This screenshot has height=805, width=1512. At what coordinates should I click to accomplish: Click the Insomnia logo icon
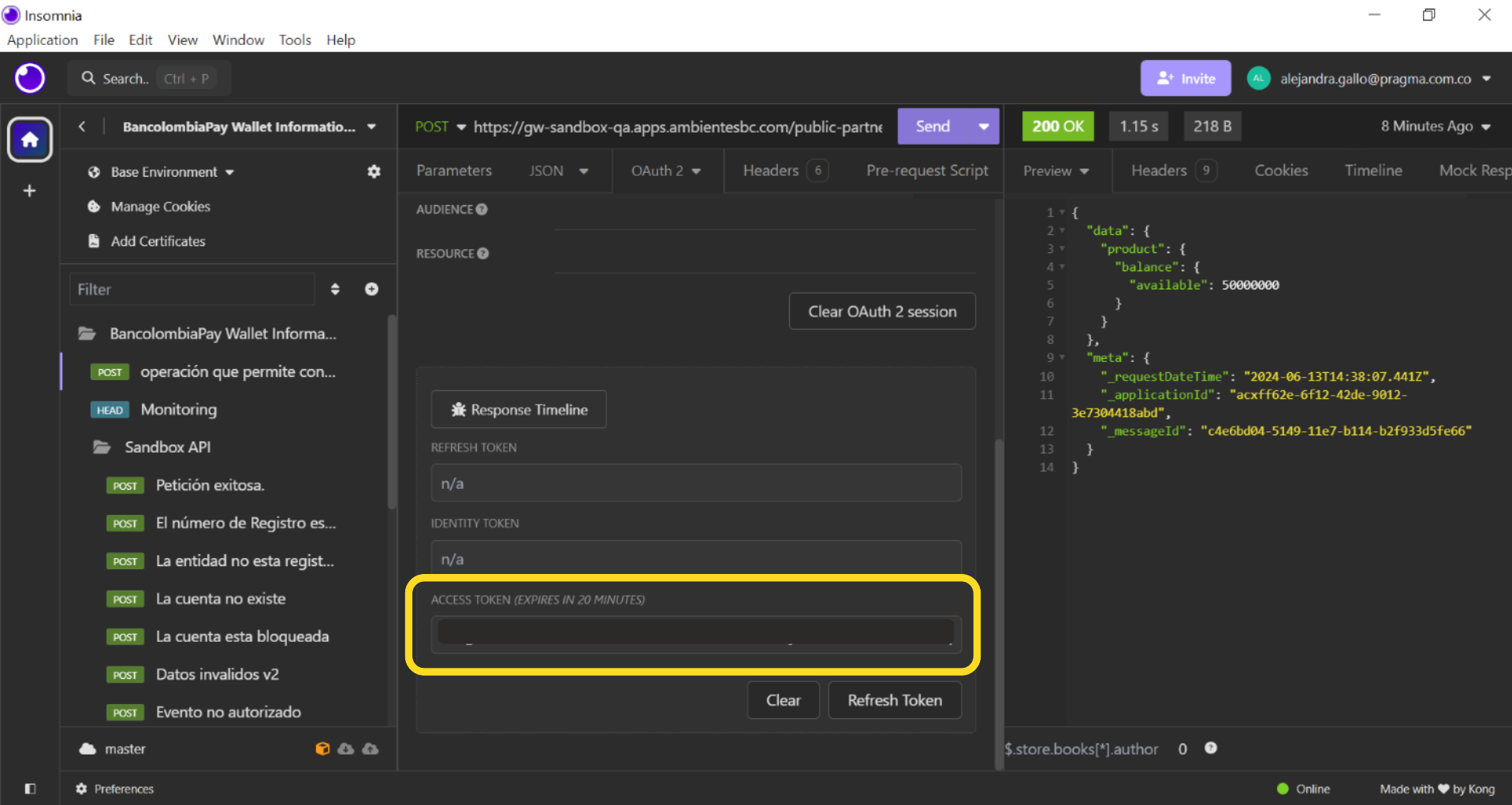point(30,78)
